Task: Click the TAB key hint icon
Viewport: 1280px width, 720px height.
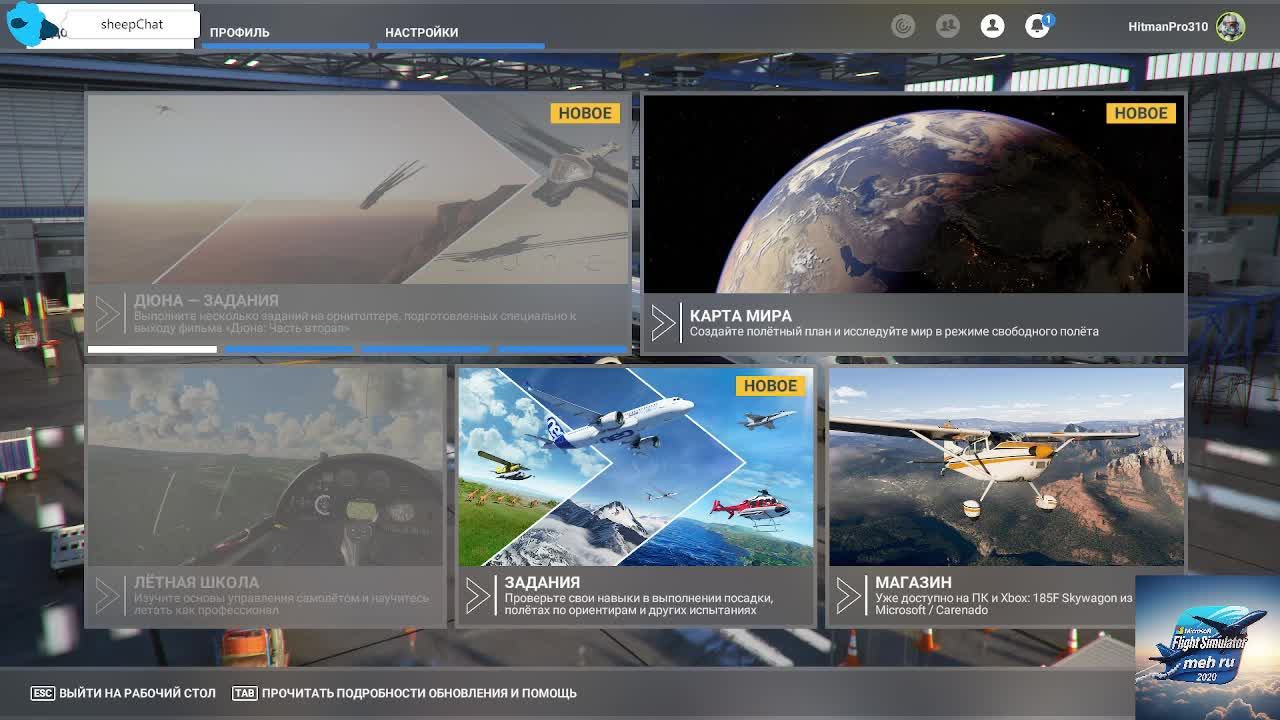Action: pos(244,693)
